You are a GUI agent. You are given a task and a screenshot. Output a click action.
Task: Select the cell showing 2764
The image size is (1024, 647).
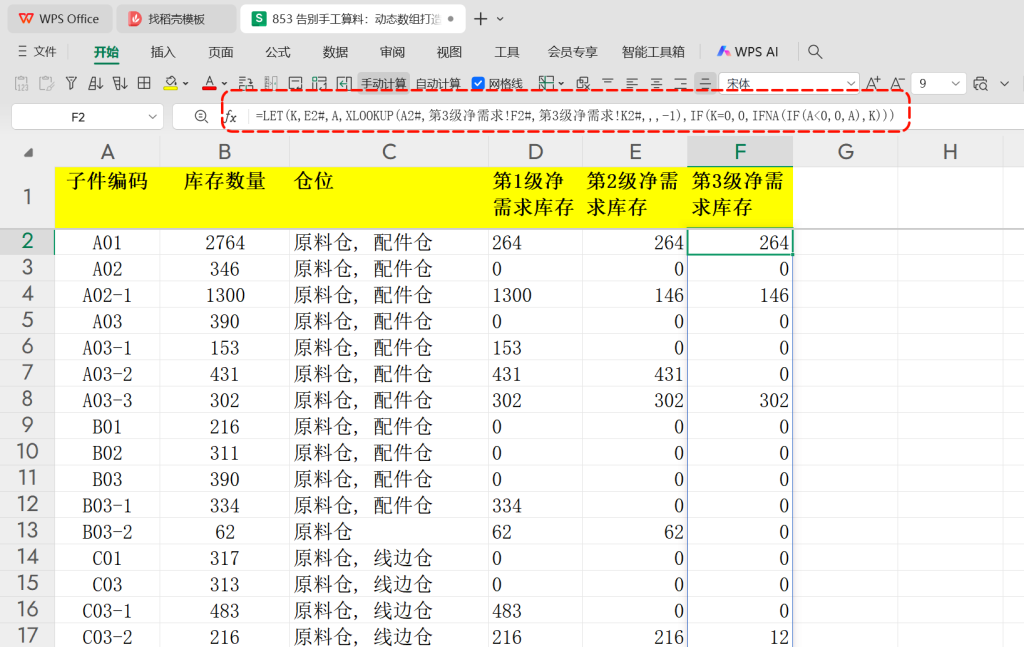(225, 242)
